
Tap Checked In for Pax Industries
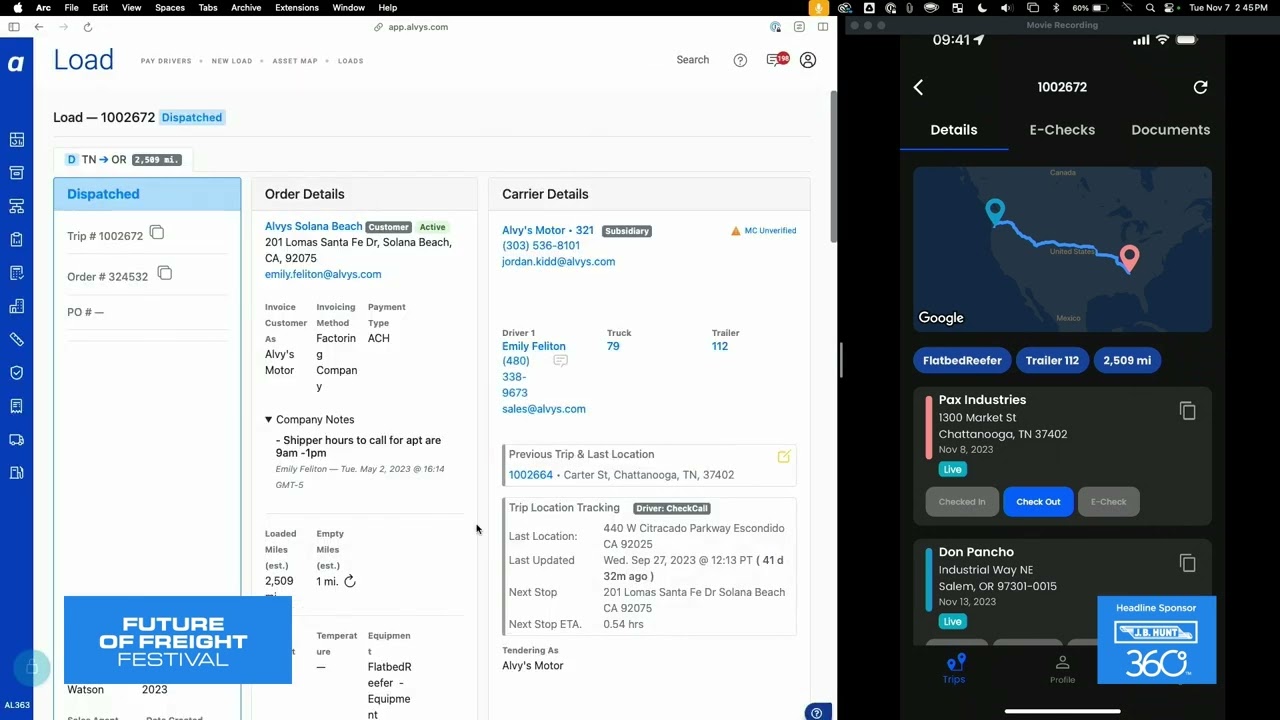tap(962, 502)
